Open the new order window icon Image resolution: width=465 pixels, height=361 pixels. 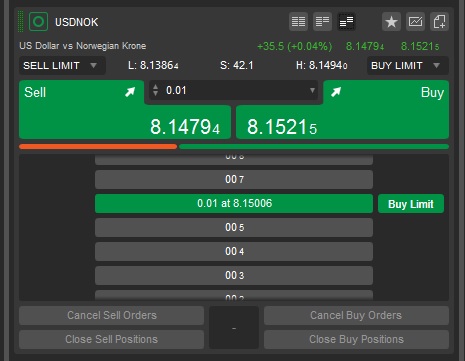click(x=439, y=22)
